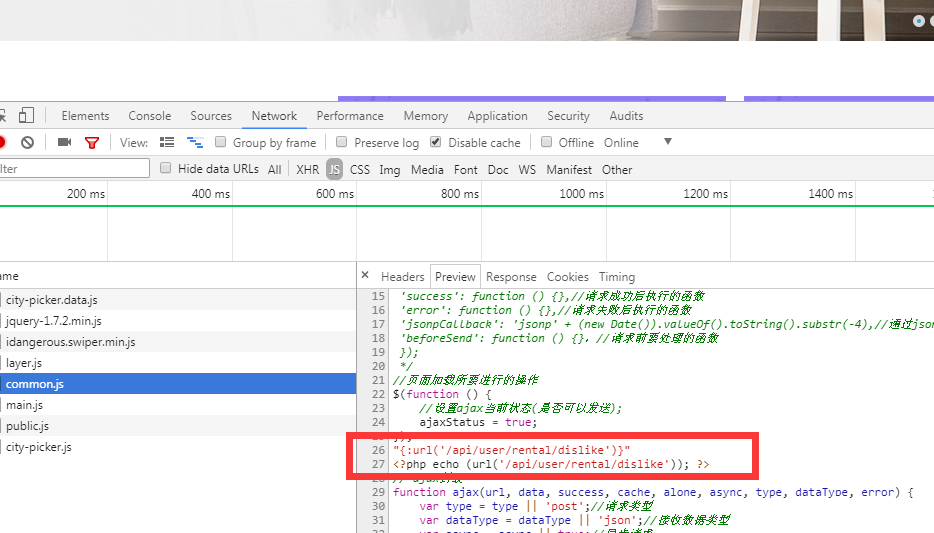Image resolution: width=934 pixels, height=533 pixels.
Task: Uncheck the Disable cache checkbox
Action: click(435, 143)
